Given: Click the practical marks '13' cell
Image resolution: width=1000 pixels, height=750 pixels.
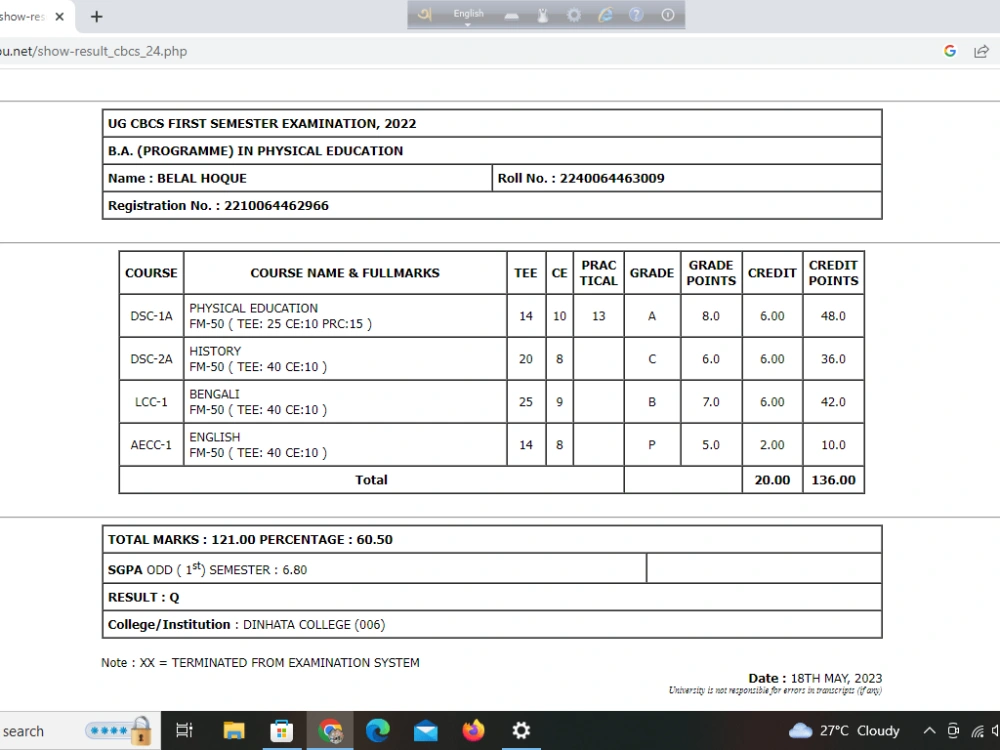Looking at the screenshot, I should click(598, 316).
